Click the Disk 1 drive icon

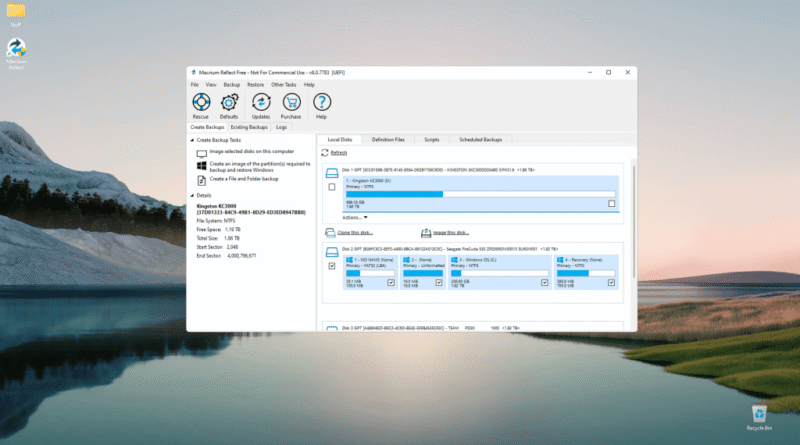click(332, 173)
